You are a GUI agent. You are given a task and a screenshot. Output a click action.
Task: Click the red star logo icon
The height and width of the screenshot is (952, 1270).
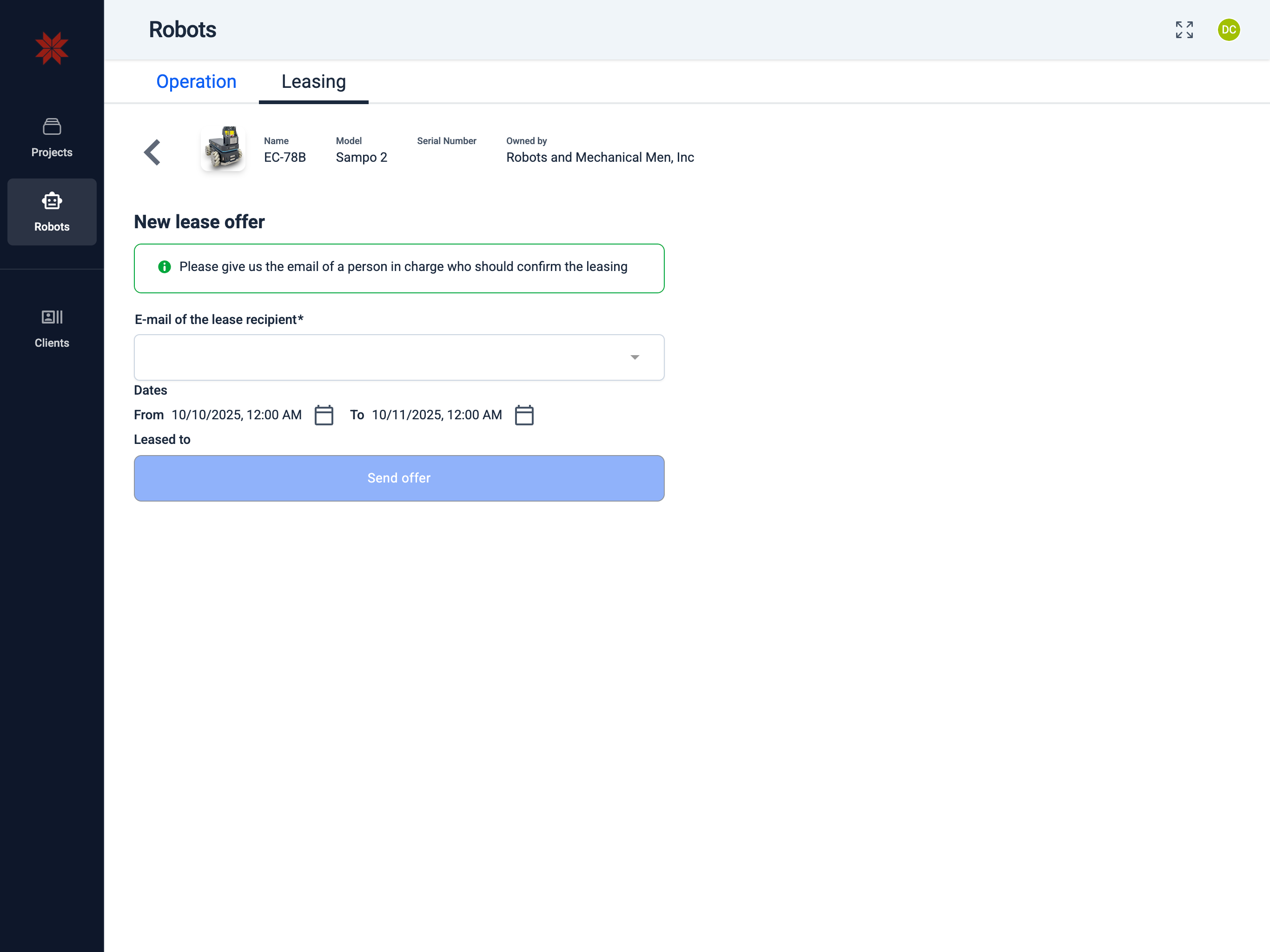(52, 48)
